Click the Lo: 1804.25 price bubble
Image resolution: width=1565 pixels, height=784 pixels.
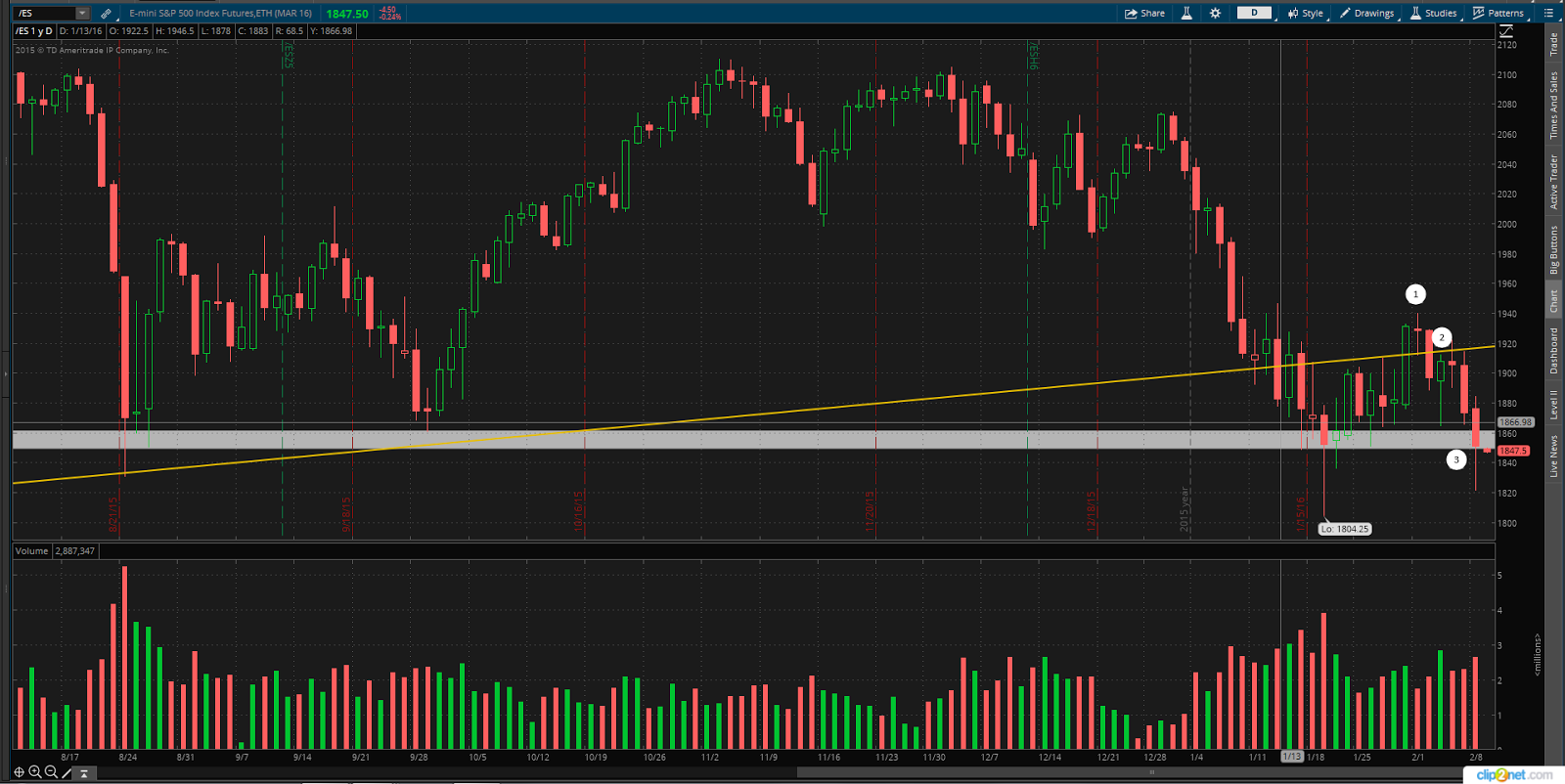click(x=1345, y=529)
